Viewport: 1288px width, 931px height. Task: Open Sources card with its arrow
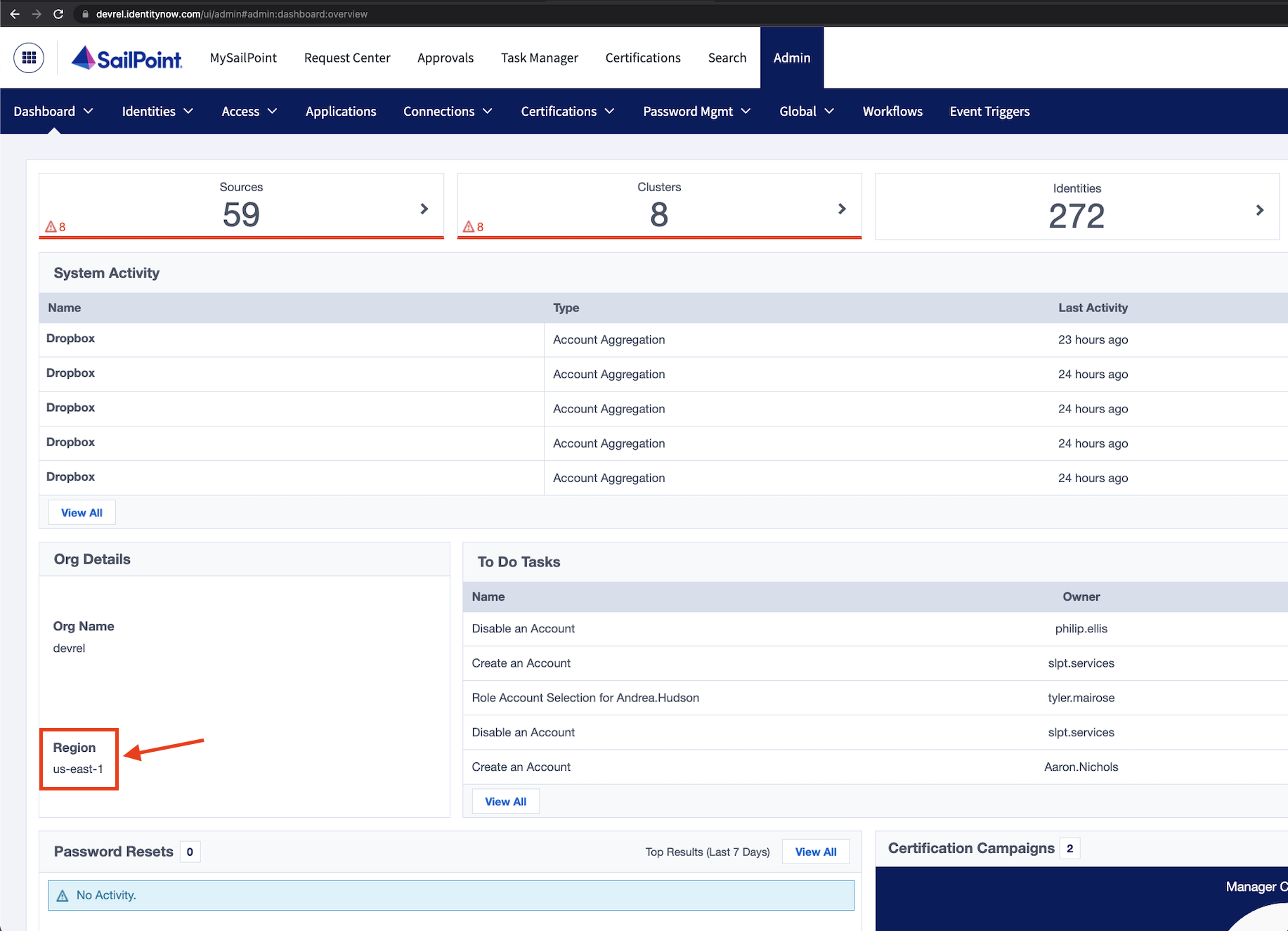424,209
